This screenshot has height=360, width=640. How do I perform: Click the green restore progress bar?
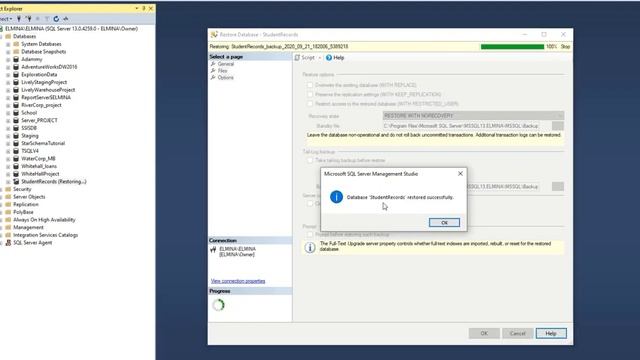[512, 47]
